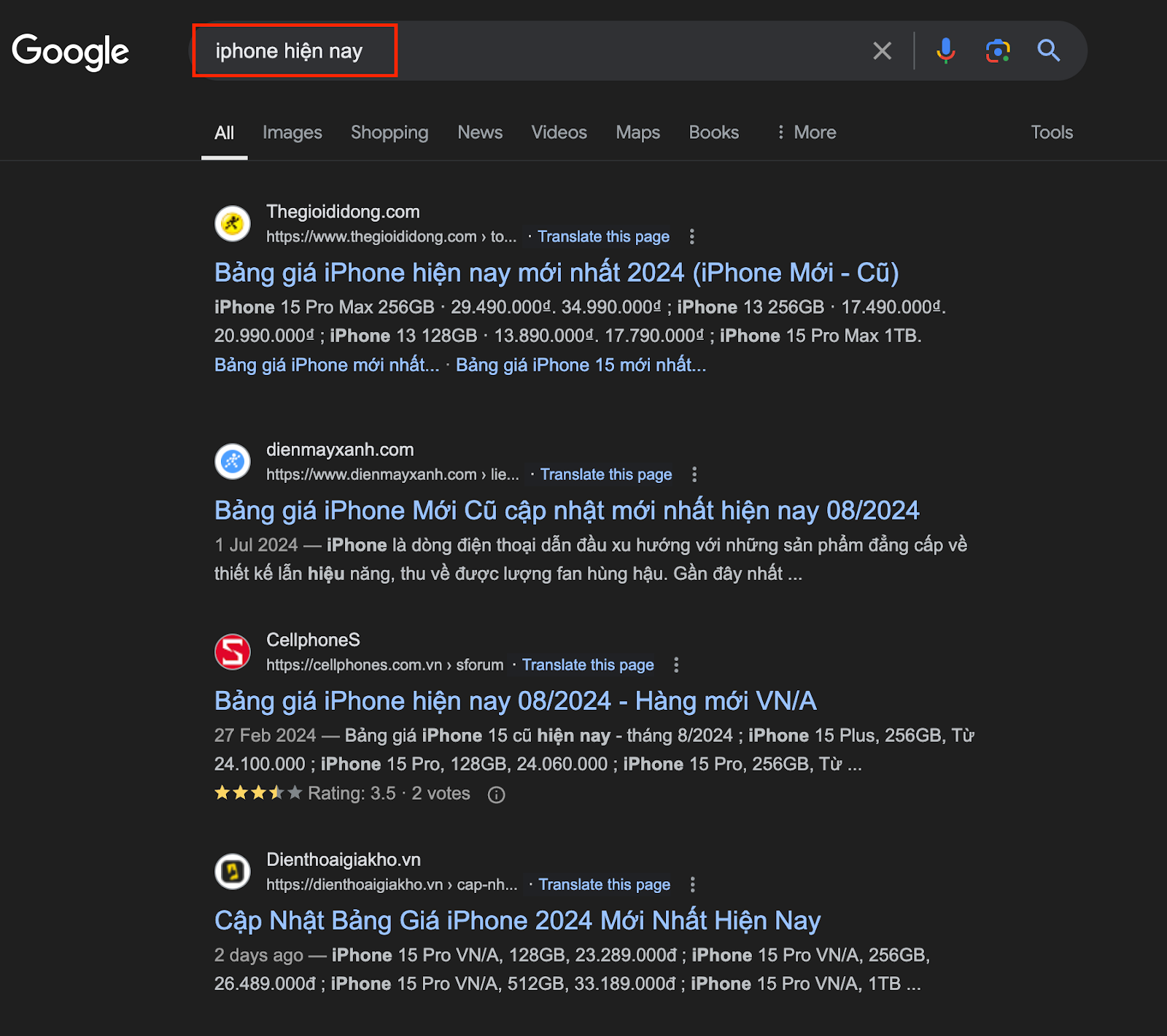Screen dimensions: 1167x1036
Task: Open three-dot menu for Dienthoaigiakho result
Action: click(x=692, y=884)
